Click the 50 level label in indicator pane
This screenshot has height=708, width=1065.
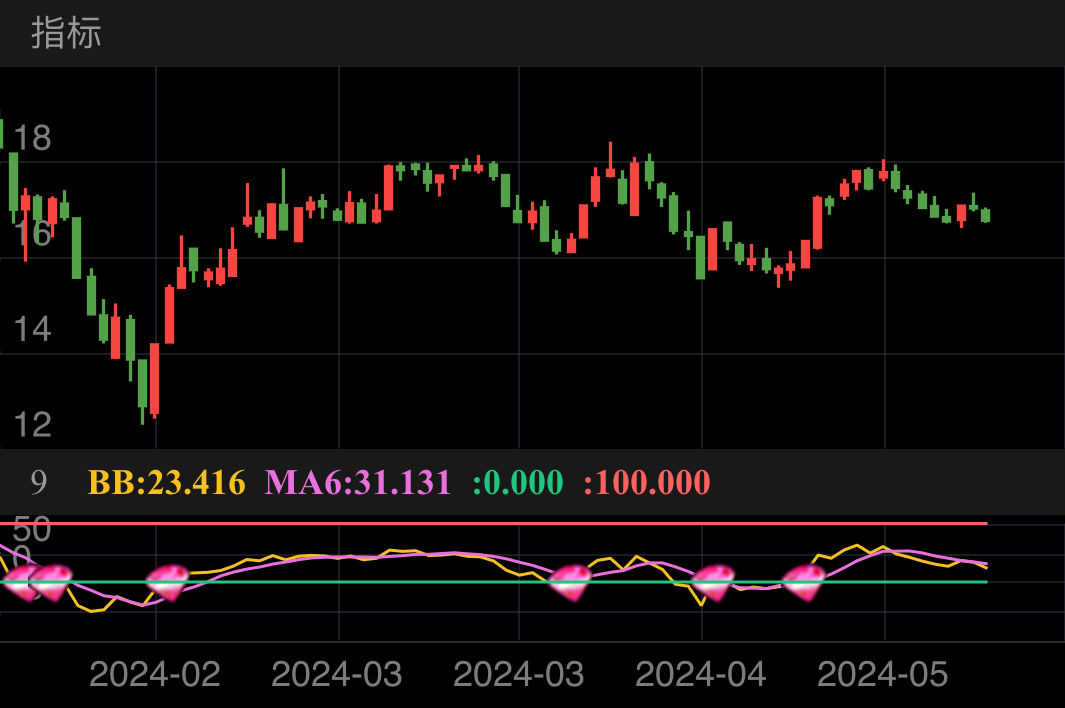pos(32,529)
